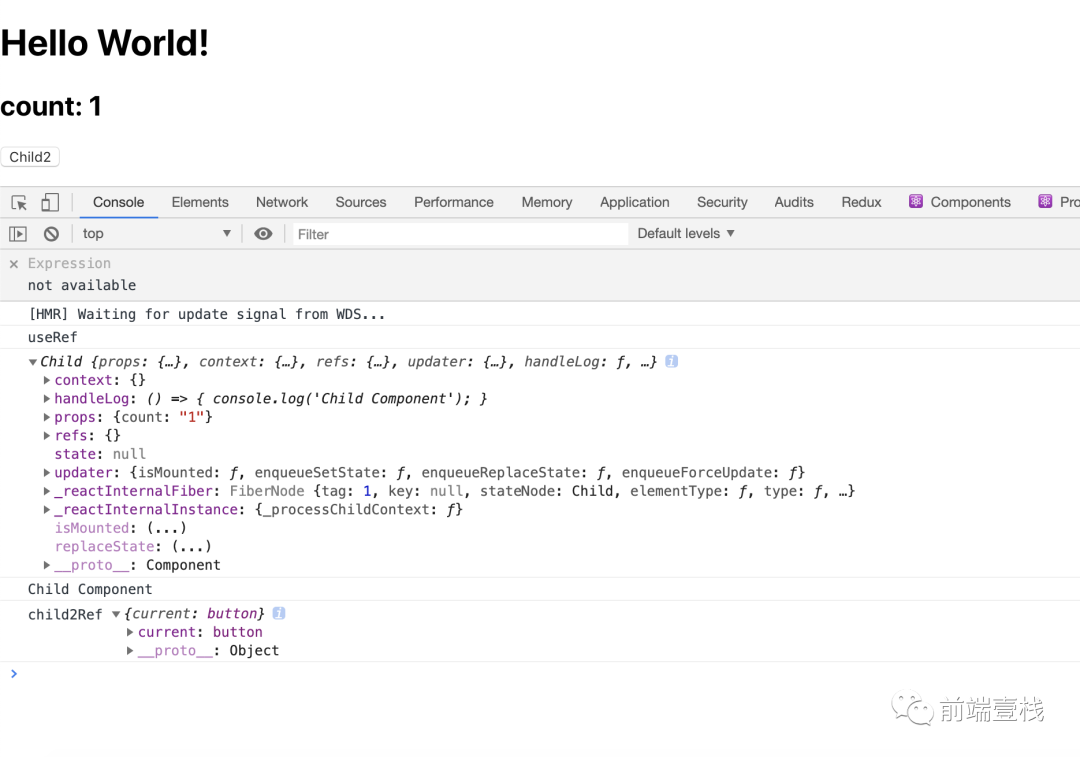Screen dimensions: 1080x757
Task: Expand the updater property
Action: pyautogui.click(x=47, y=473)
